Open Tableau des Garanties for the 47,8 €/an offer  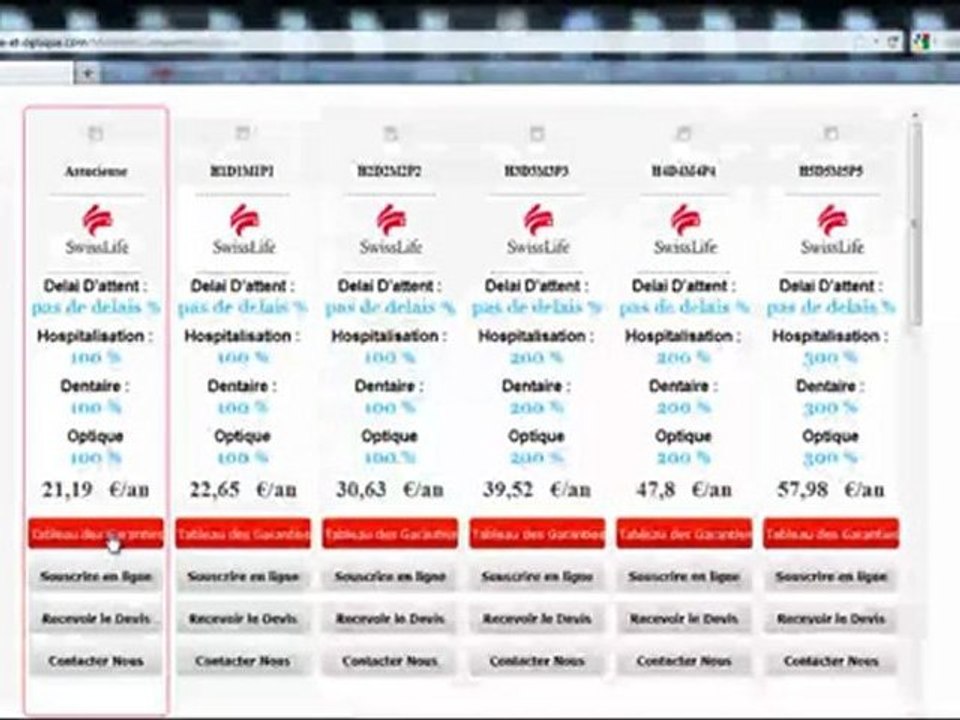[x=684, y=533]
